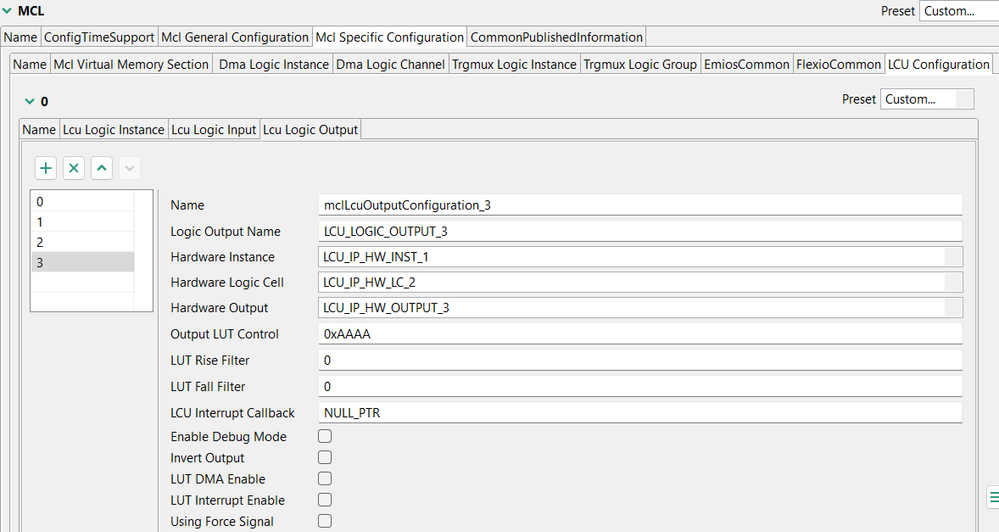This screenshot has height=532, width=999.
Task: Open the Hardware Instance dropdown
Action: click(953, 257)
